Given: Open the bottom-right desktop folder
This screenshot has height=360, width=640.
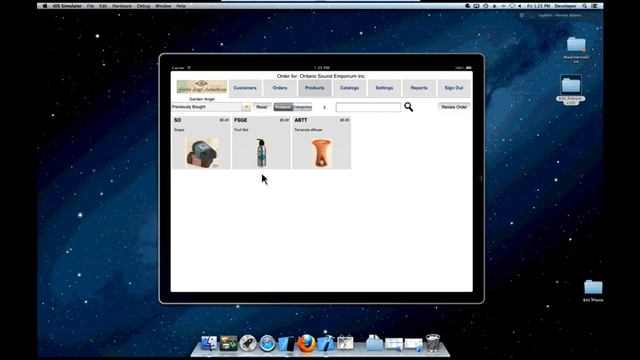Looking at the screenshot, I should [x=593, y=287].
